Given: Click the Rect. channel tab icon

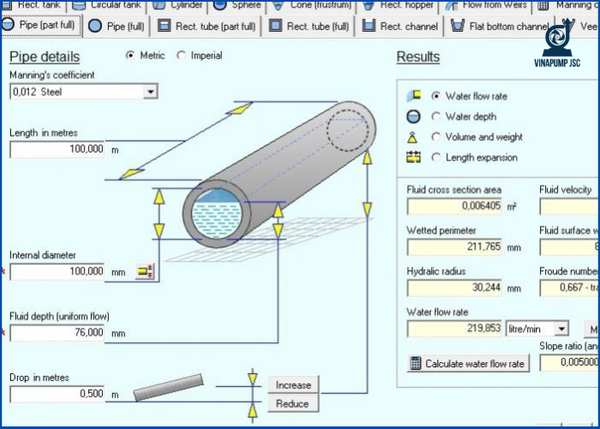Looking at the screenshot, I should coord(368,26).
